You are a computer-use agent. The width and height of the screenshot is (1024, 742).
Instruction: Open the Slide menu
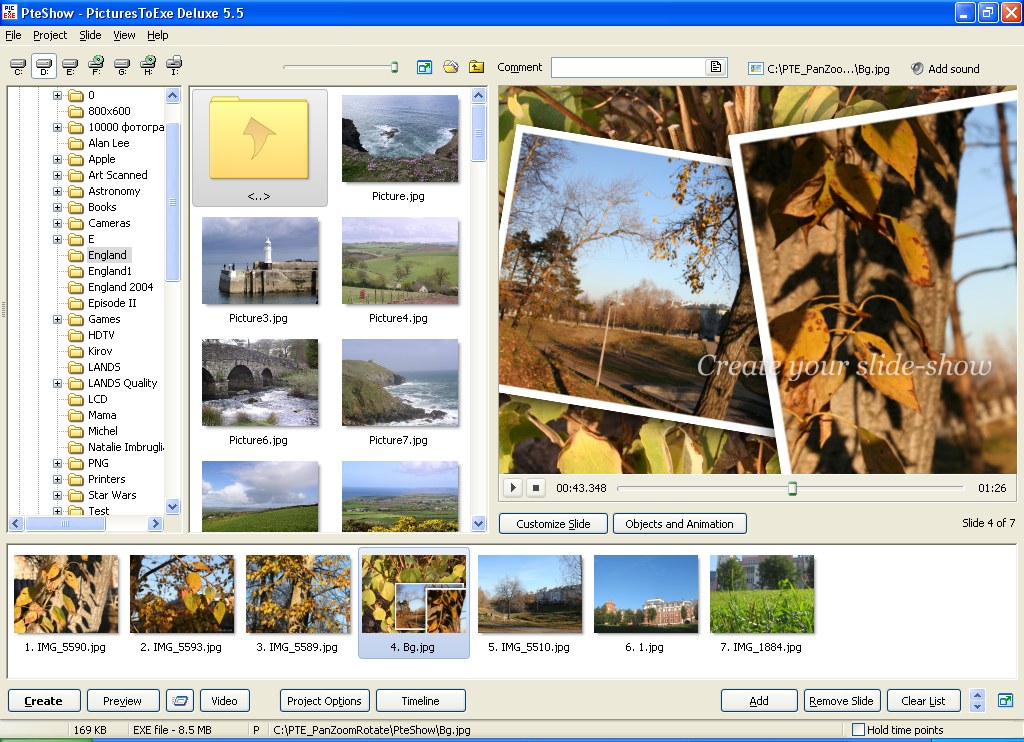click(x=90, y=35)
